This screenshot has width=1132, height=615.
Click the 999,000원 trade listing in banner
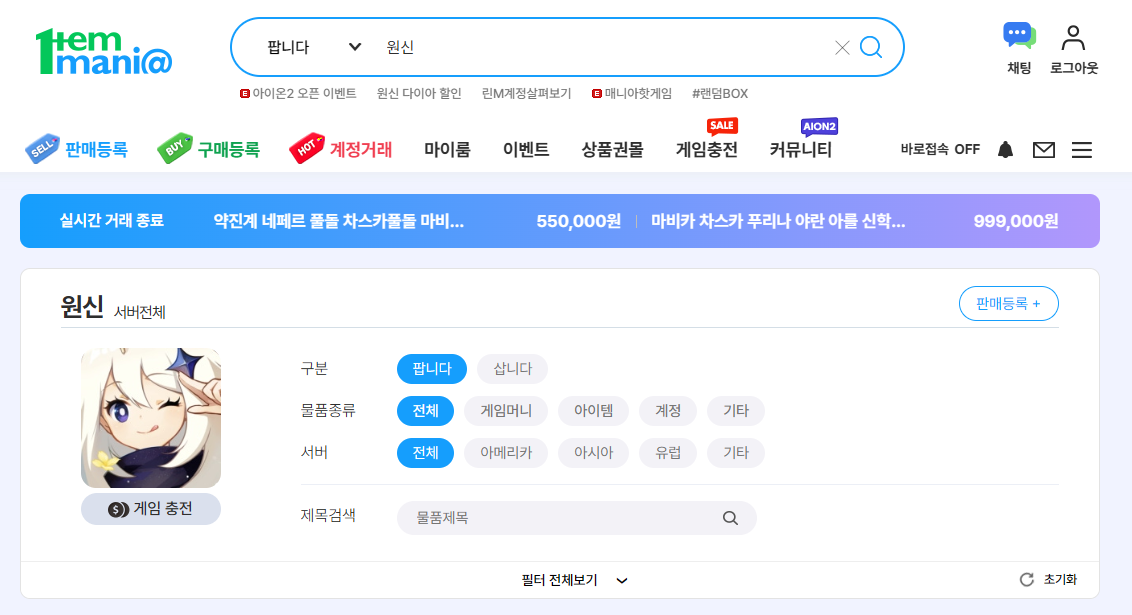click(855, 221)
